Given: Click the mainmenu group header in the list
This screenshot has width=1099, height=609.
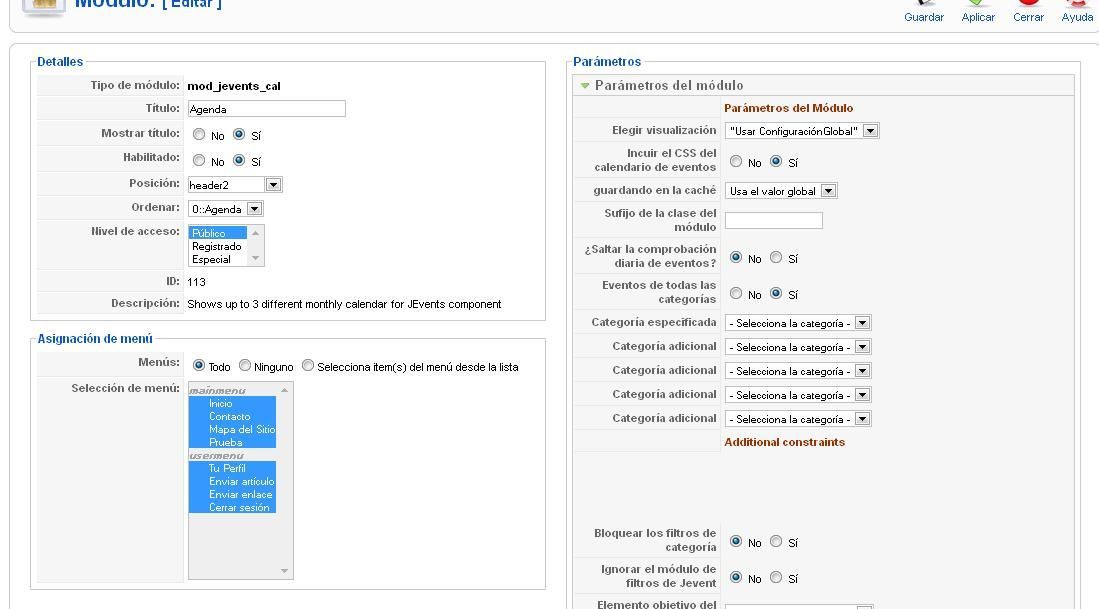Looking at the screenshot, I should tap(217, 390).
